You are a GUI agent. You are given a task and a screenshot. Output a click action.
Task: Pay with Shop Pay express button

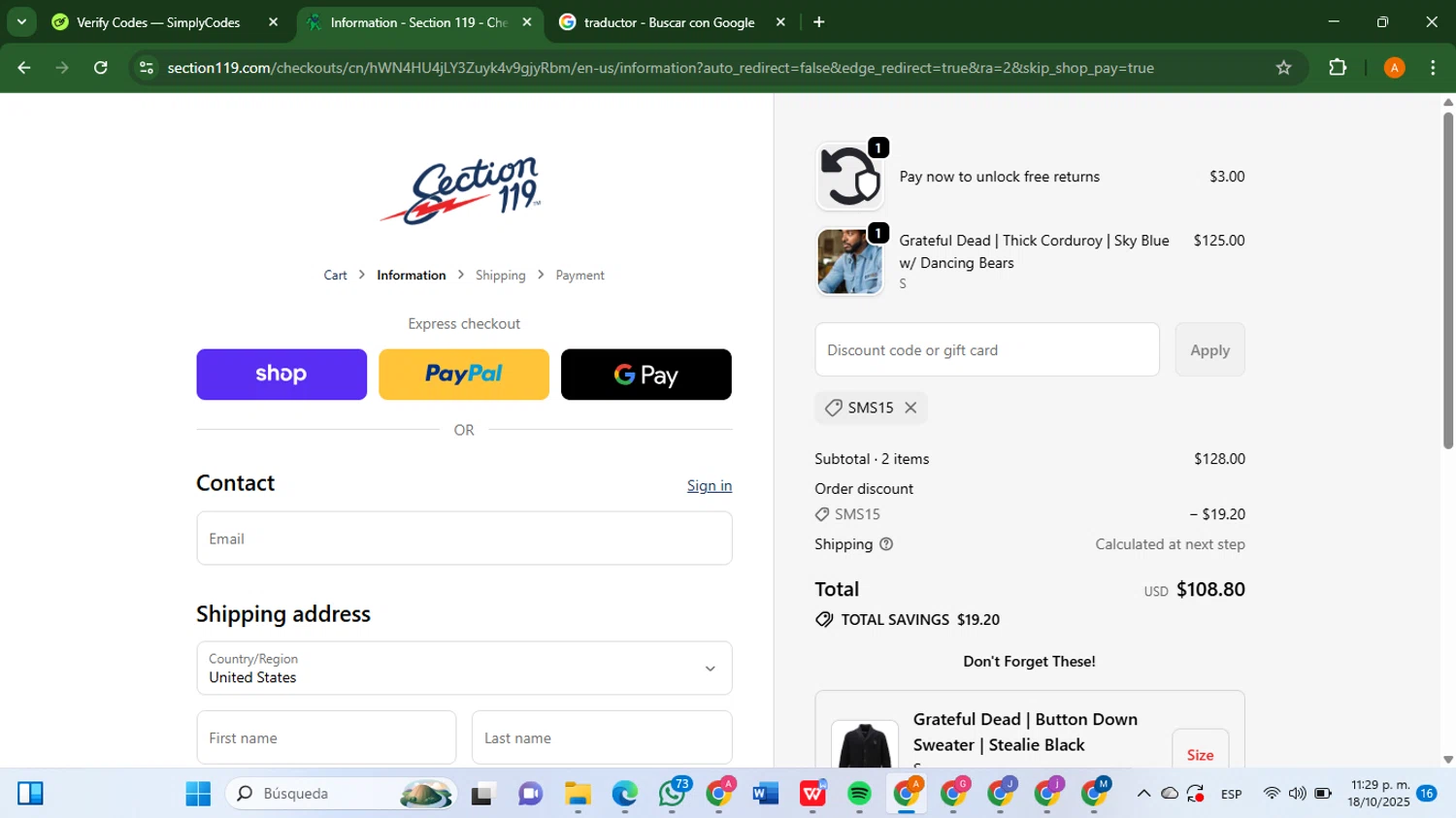click(x=281, y=375)
